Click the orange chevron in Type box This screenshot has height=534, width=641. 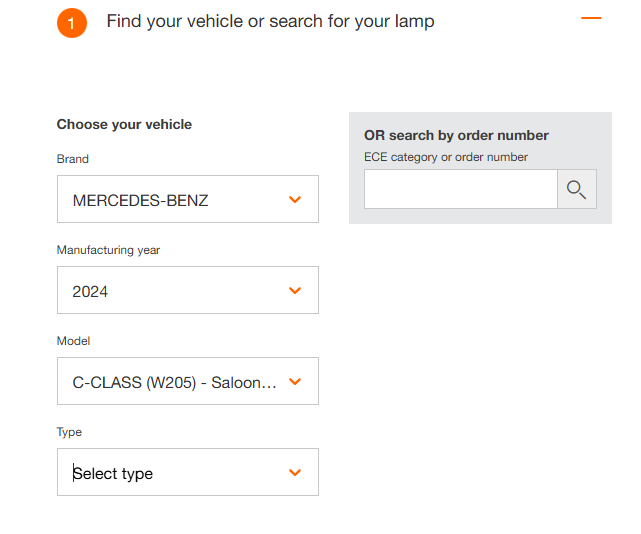[295, 473]
